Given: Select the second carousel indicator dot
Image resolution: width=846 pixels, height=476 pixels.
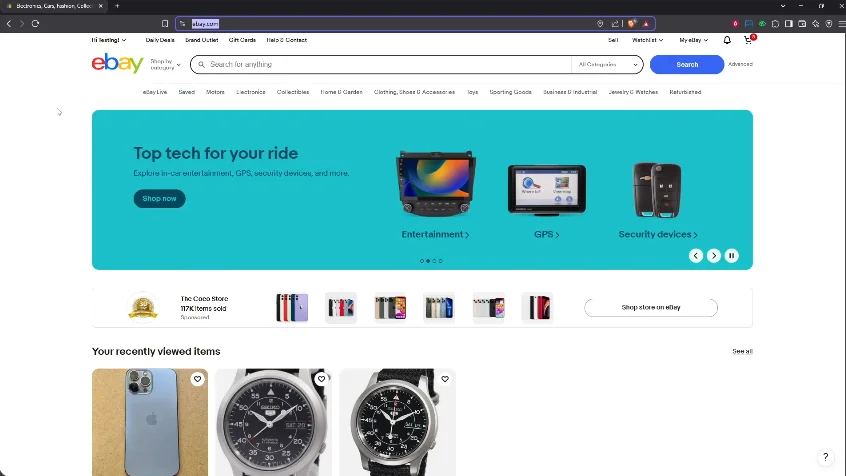Looking at the screenshot, I should [x=428, y=261].
